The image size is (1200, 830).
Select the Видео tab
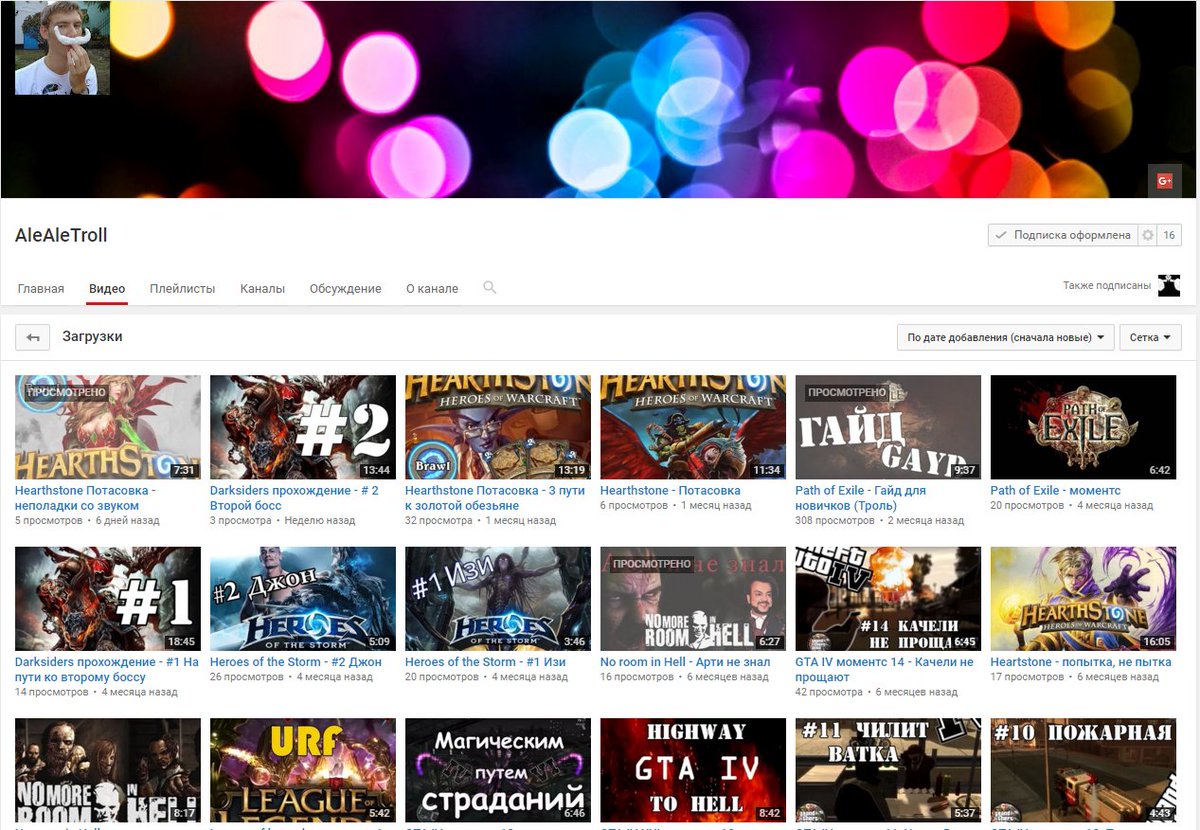tap(107, 288)
